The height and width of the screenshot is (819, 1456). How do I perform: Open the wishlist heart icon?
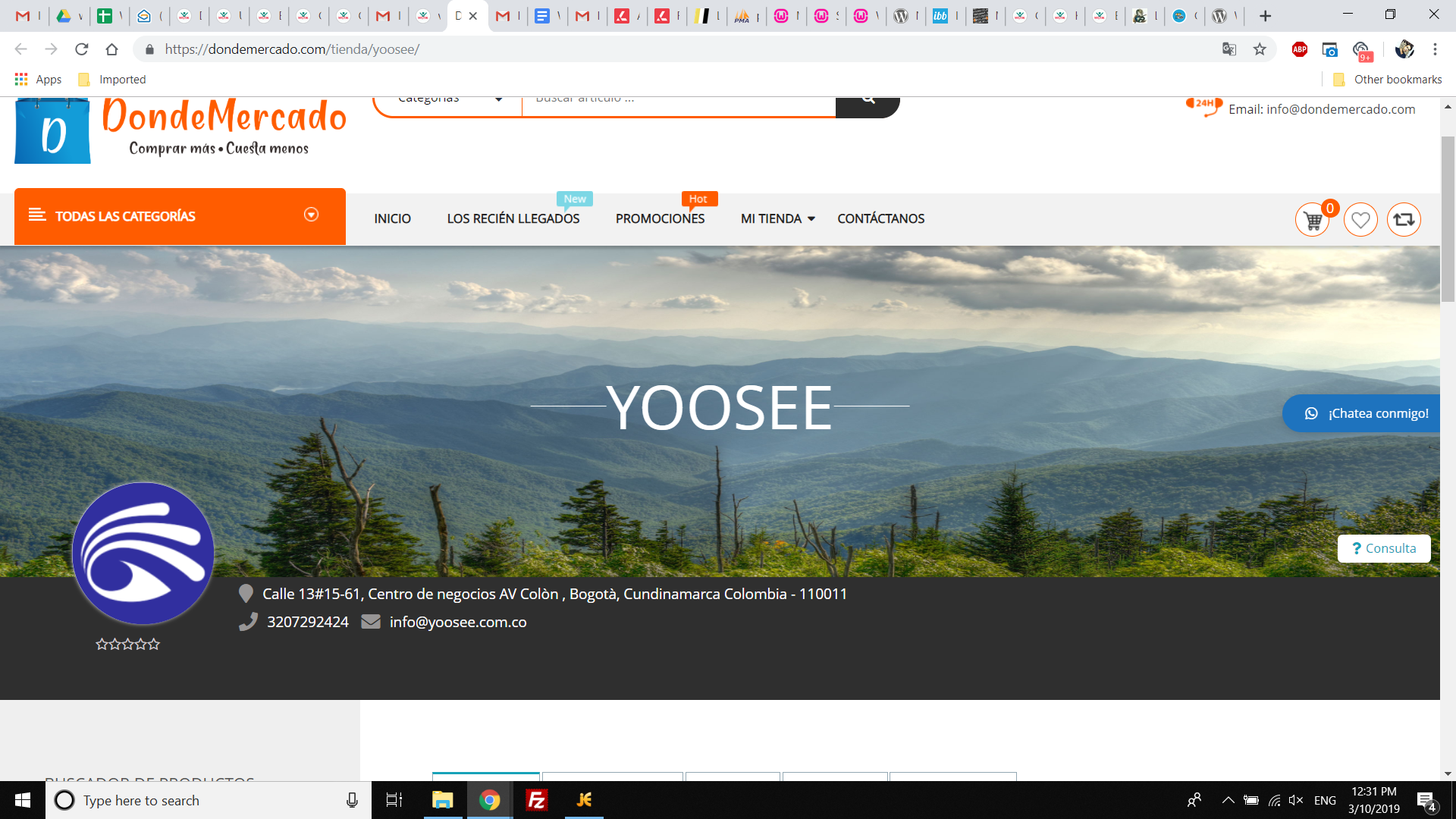click(1360, 220)
